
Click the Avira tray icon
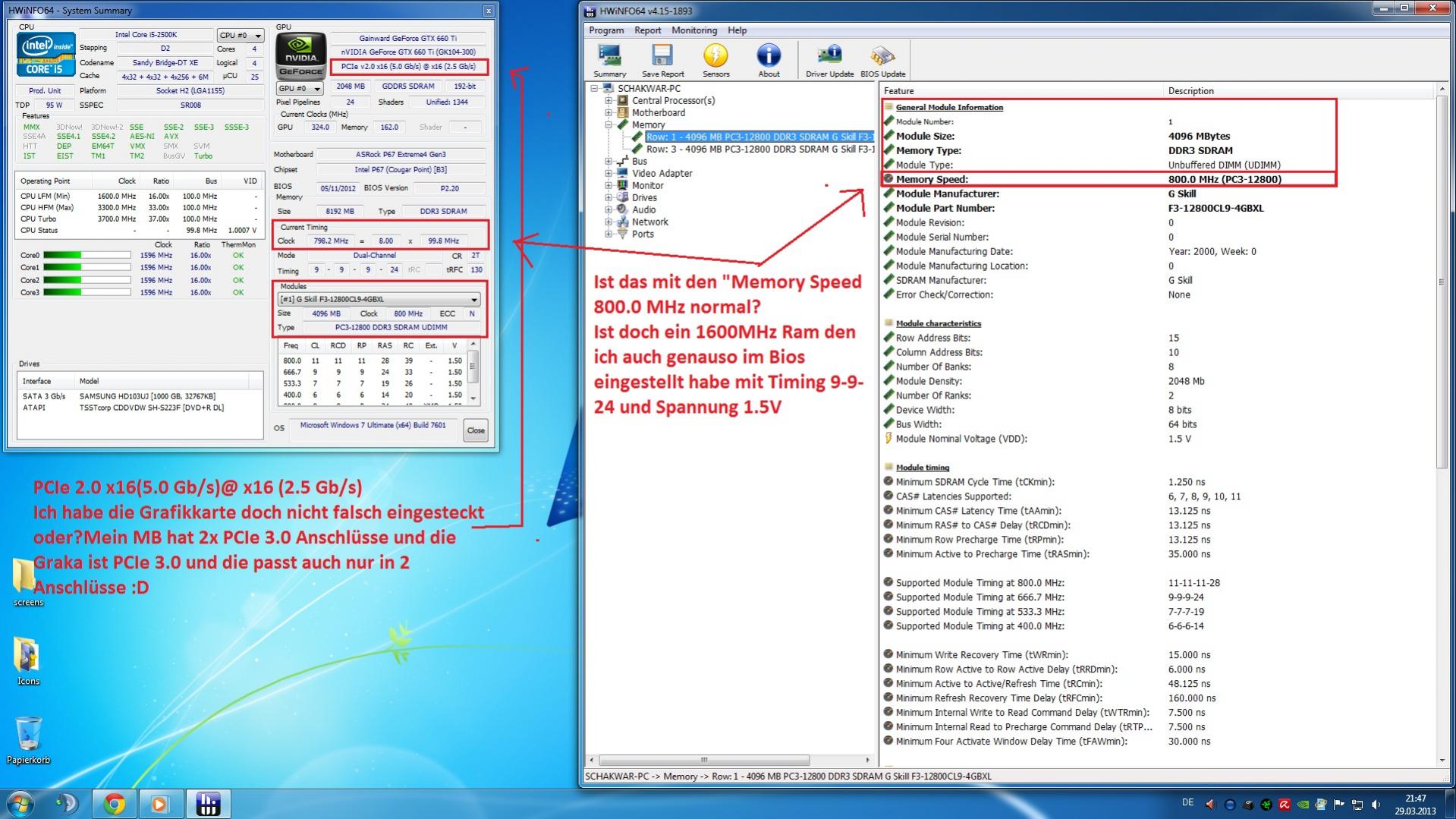point(1285,805)
